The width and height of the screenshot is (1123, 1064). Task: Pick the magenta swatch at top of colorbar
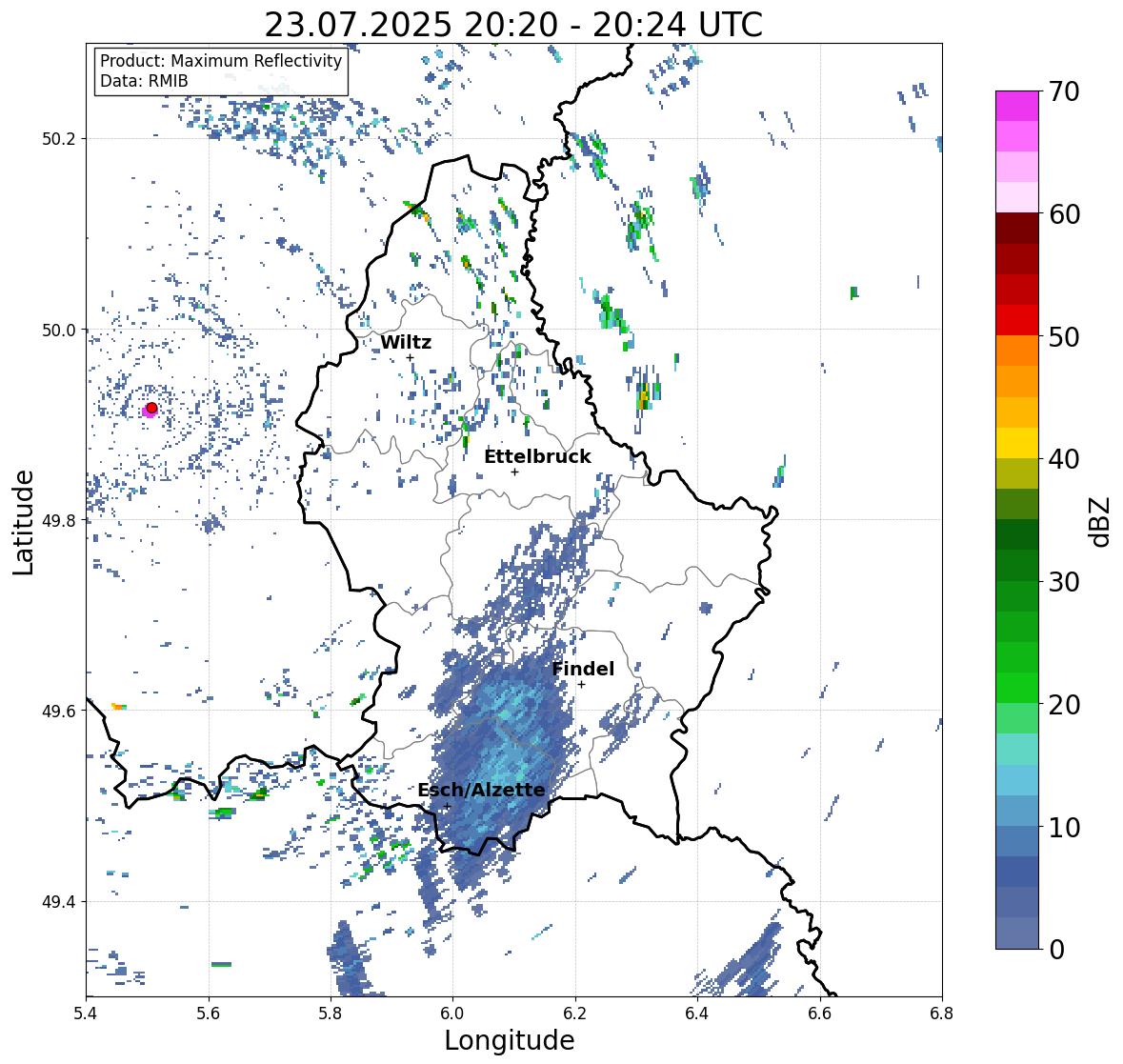click(1017, 106)
